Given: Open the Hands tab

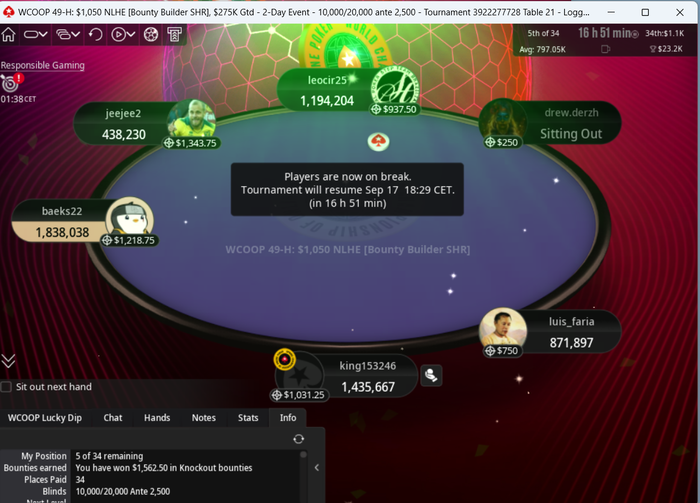Looking at the screenshot, I should 157,418.
